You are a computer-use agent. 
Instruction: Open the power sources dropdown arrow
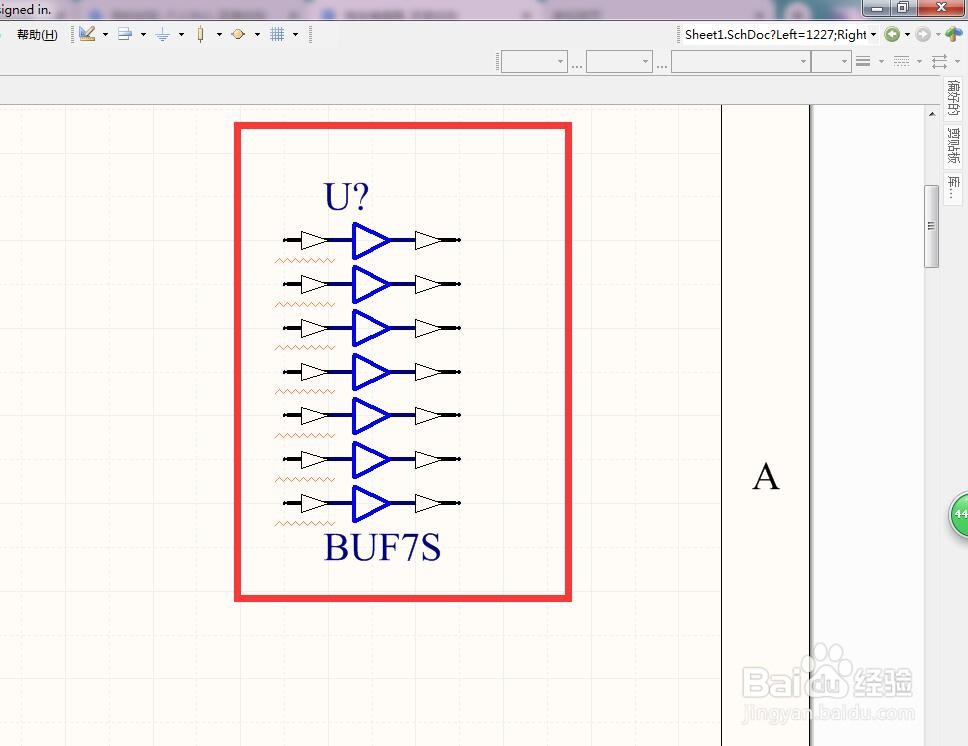coord(181,35)
